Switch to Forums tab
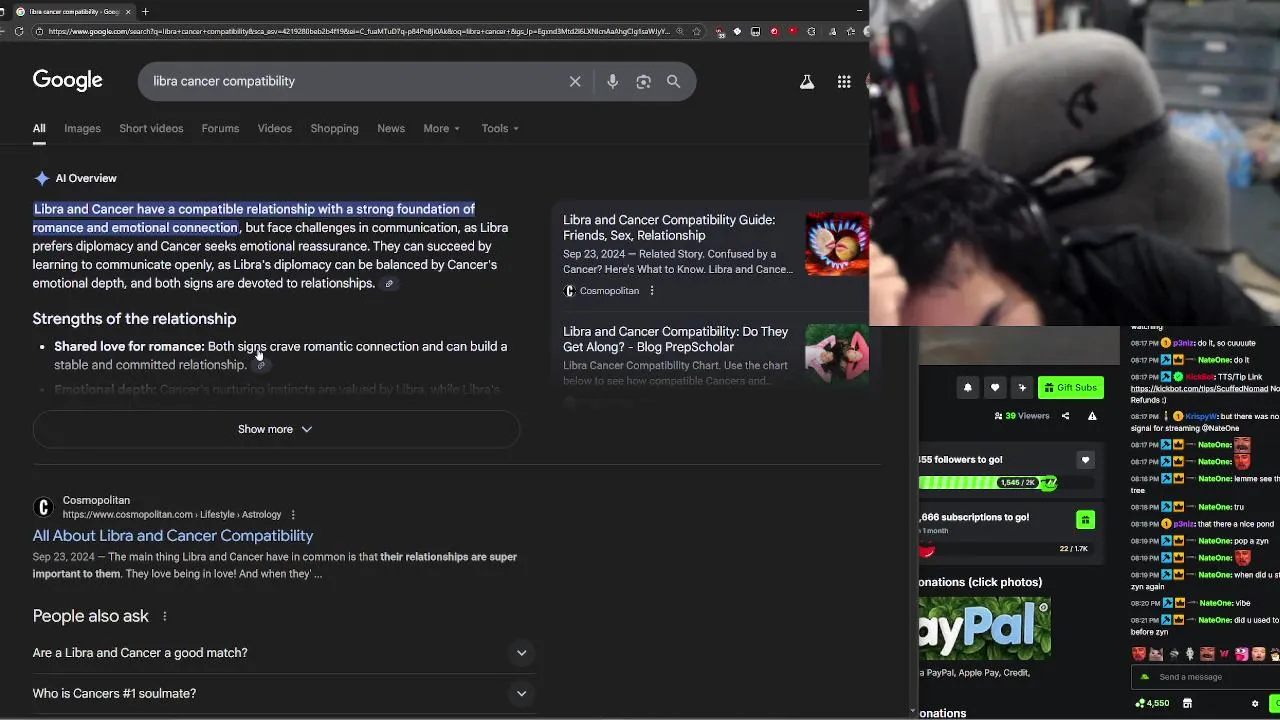The height and width of the screenshot is (720, 1280). [220, 128]
